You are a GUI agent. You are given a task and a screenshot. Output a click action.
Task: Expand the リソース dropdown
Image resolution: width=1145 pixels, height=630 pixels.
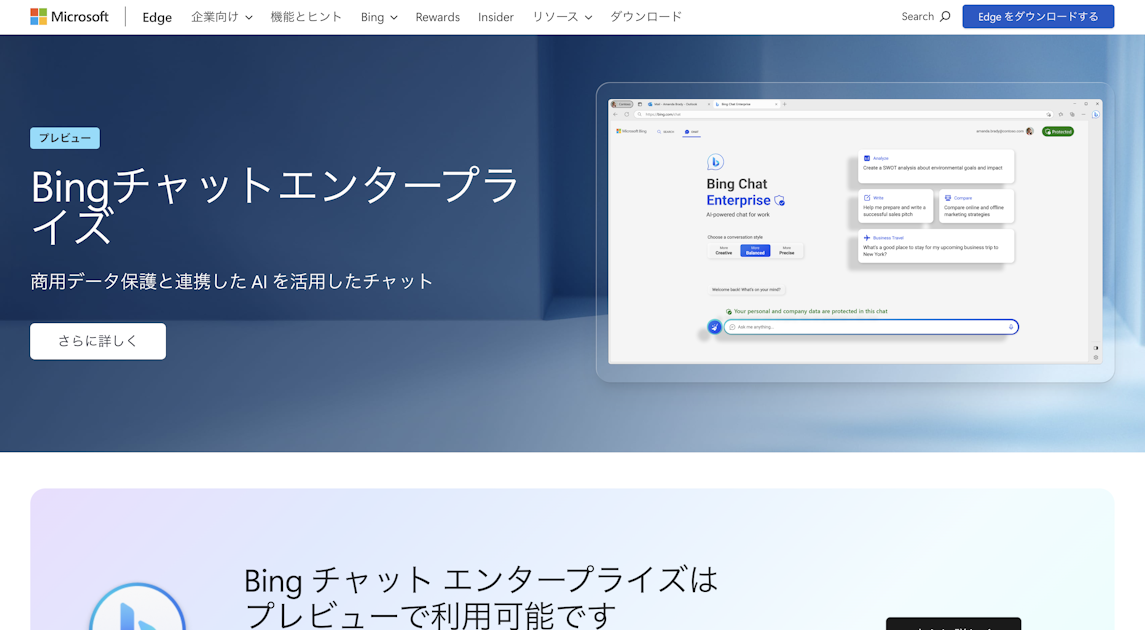point(561,16)
